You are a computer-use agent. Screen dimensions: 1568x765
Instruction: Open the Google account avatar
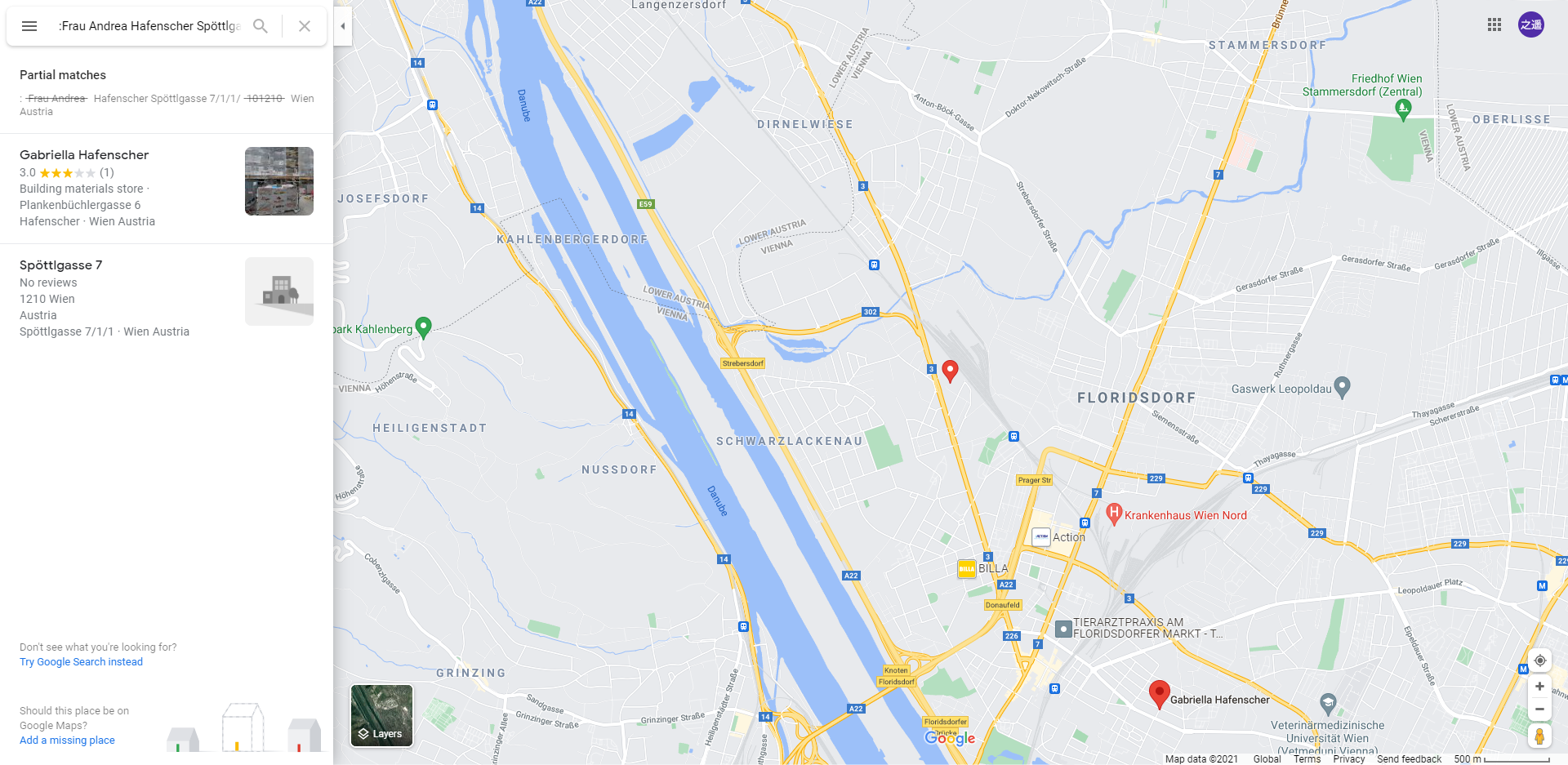click(x=1531, y=24)
